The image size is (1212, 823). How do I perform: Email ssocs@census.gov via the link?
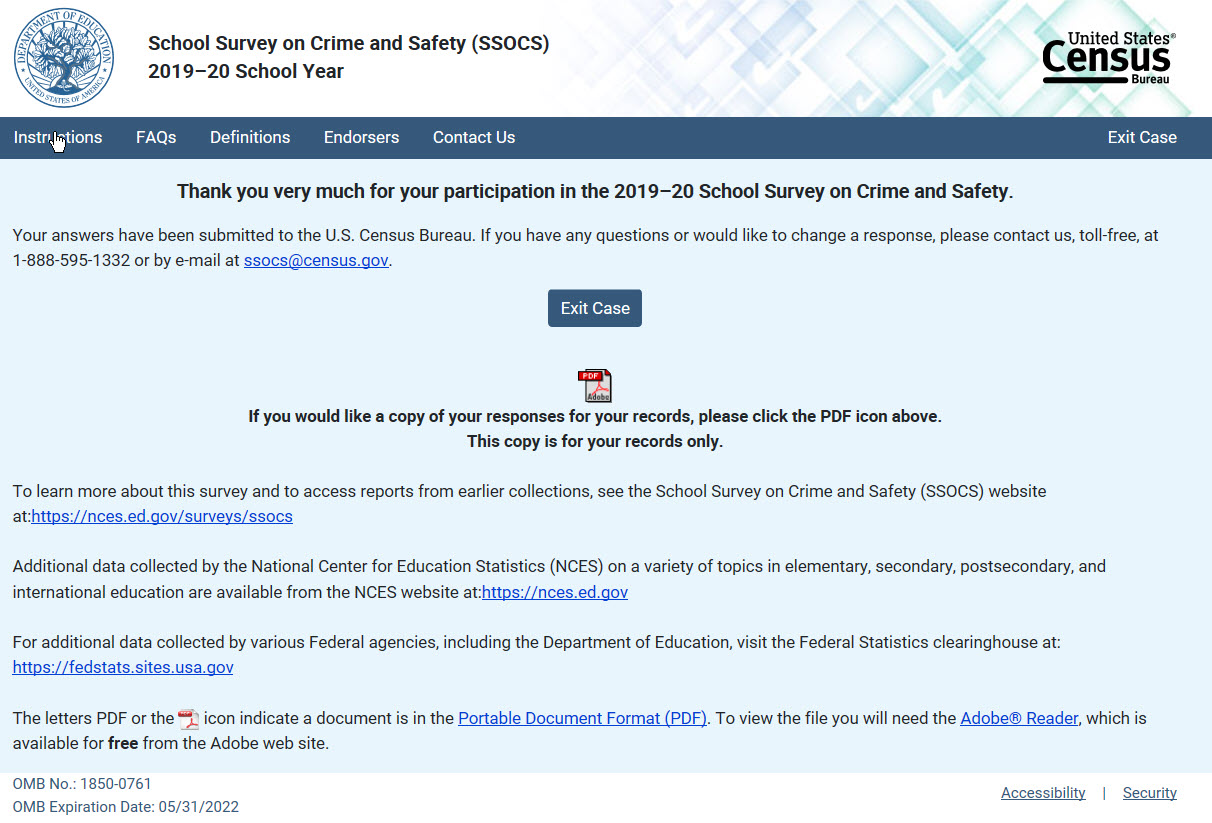pos(316,261)
